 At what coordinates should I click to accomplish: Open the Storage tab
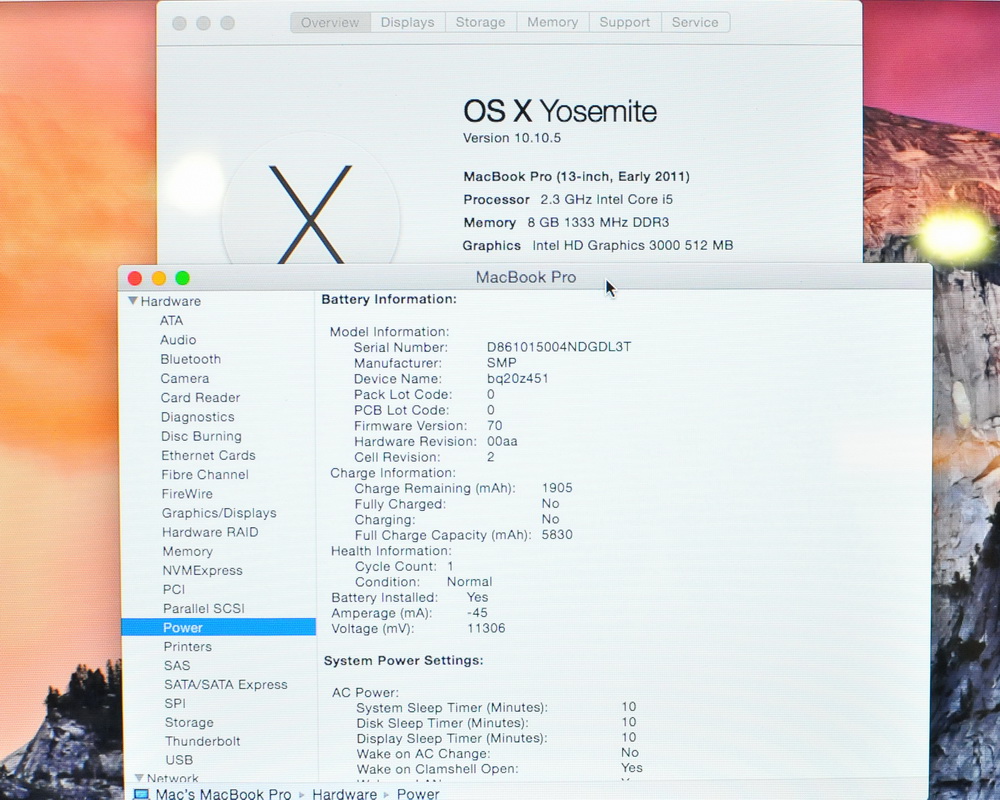[x=480, y=22]
